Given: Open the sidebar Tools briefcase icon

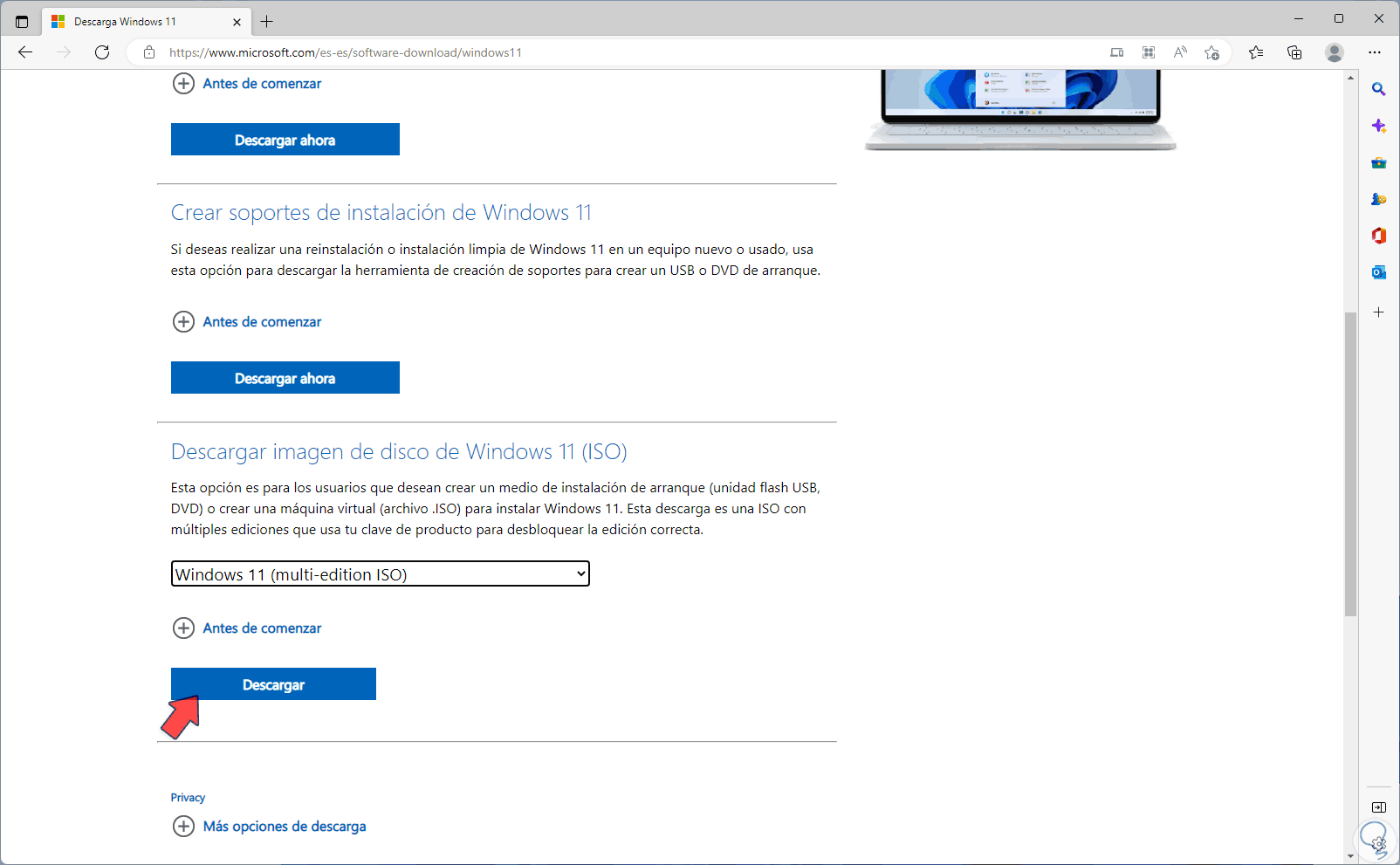Looking at the screenshot, I should coord(1379,162).
